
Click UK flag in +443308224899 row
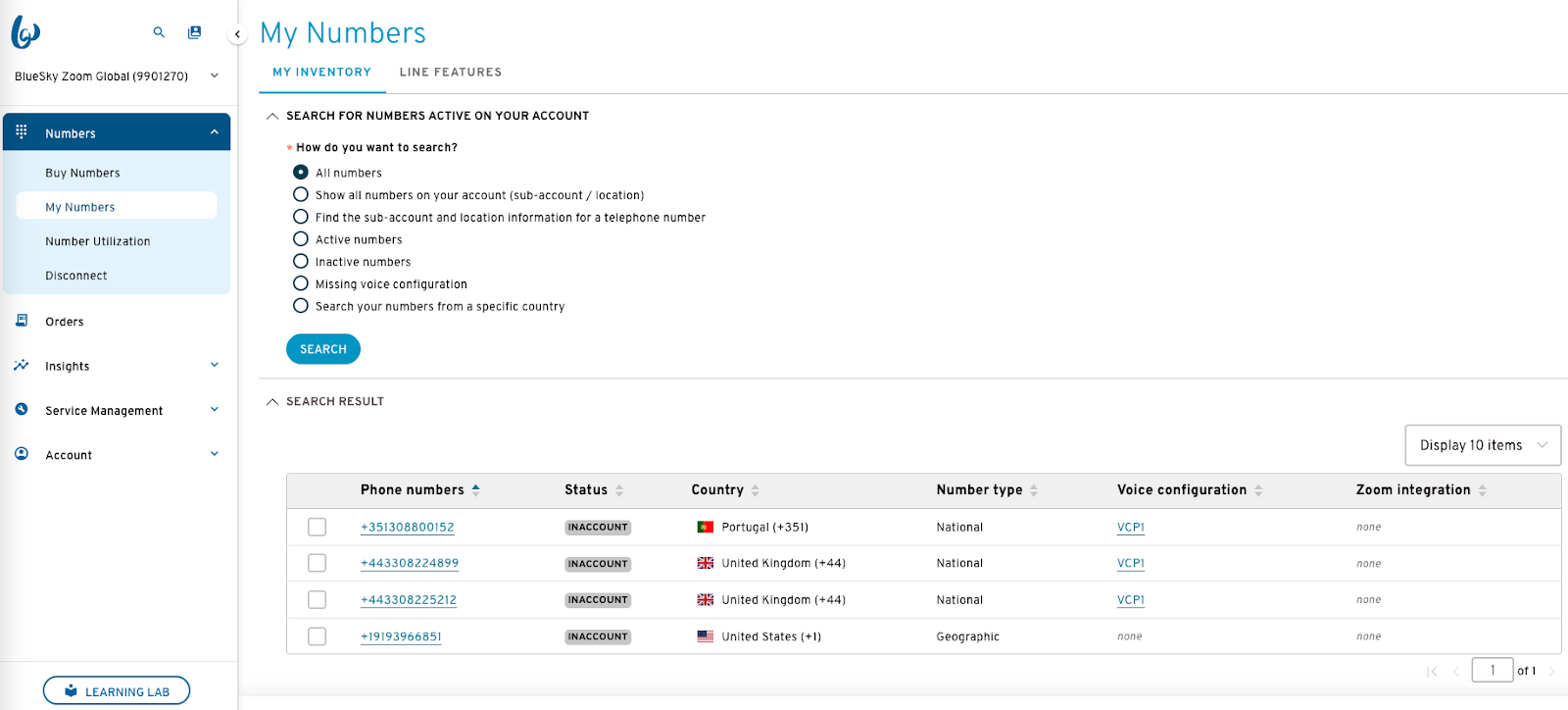pos(705,563)
